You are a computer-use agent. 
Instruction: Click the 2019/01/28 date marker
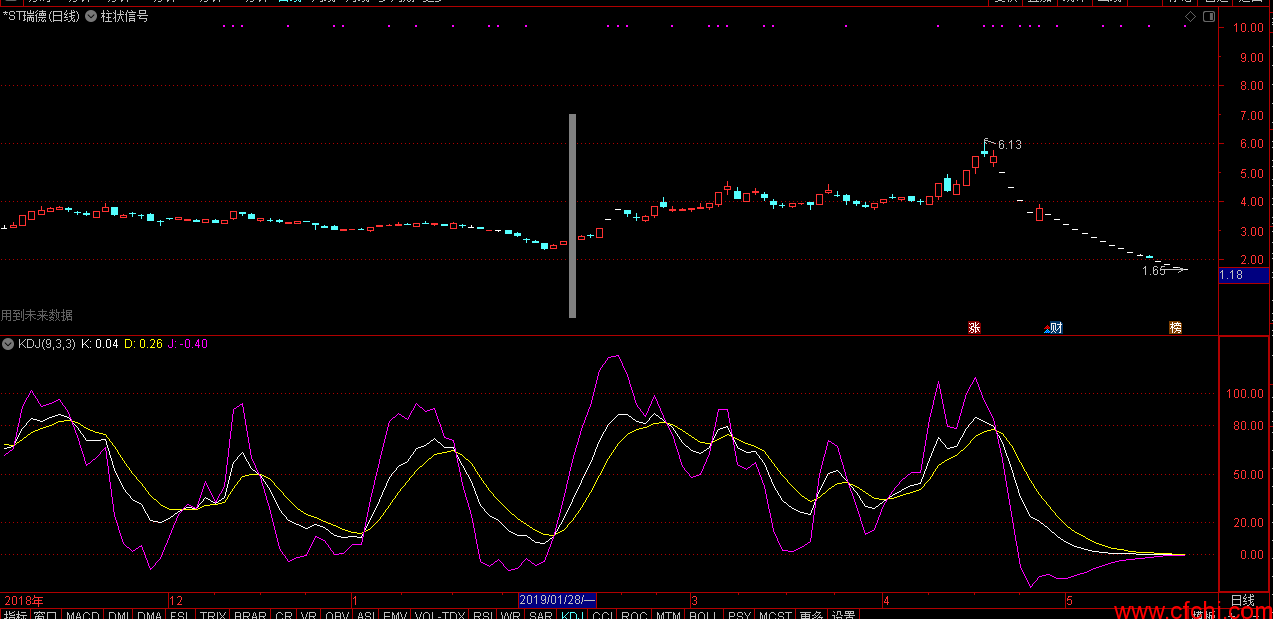click(x=557, y=601)
